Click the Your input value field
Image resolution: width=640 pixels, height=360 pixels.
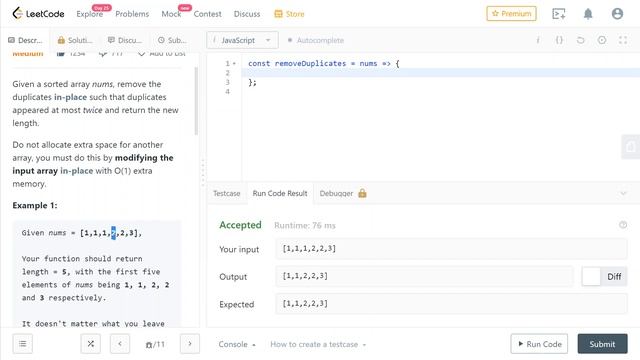451,249
